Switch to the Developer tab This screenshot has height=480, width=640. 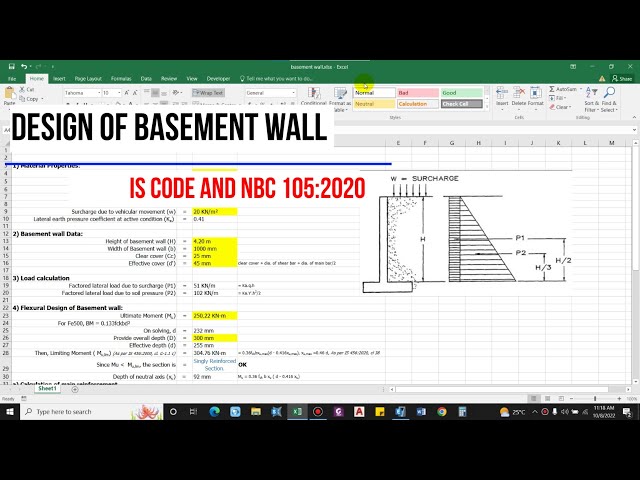pyautogui.click(x=218, y=79)
